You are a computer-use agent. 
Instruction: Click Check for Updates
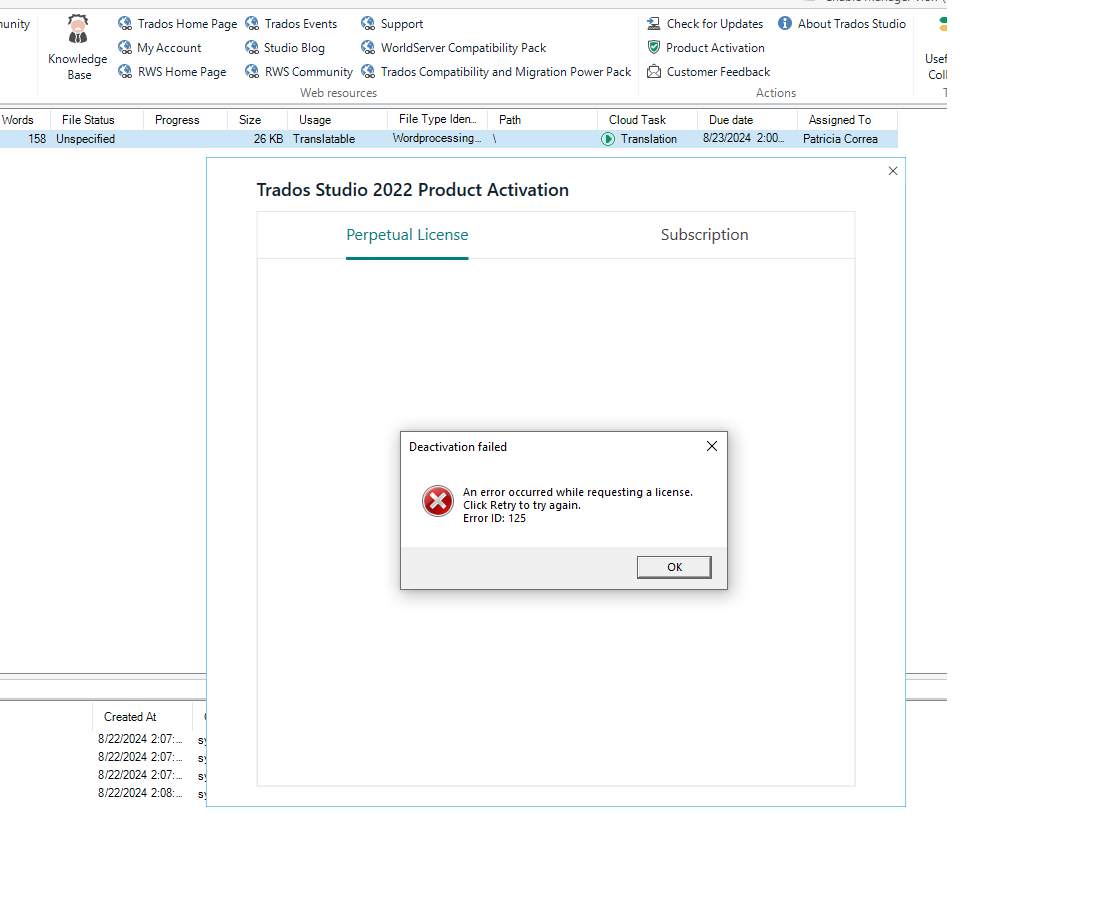coord(704,24)
